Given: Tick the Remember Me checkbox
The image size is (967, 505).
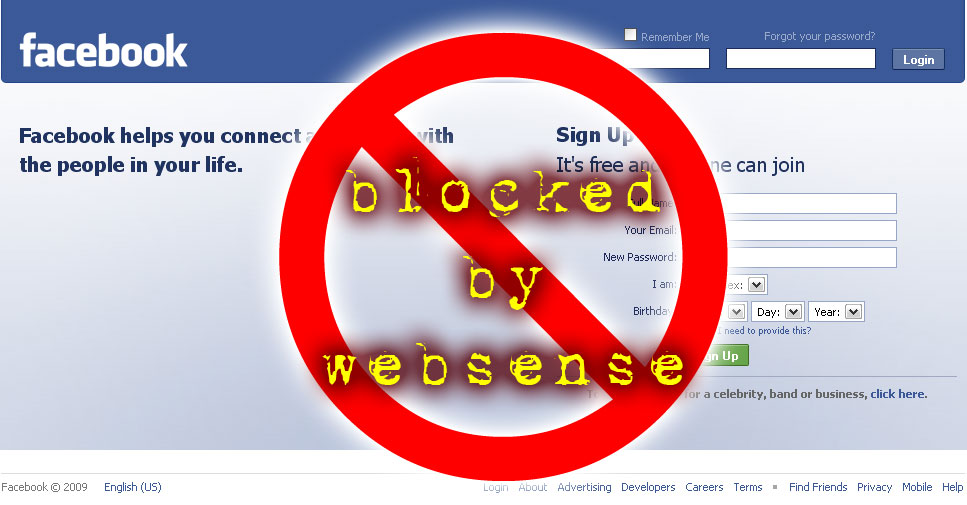Looking at the screenshot, I should click(630, 35).
